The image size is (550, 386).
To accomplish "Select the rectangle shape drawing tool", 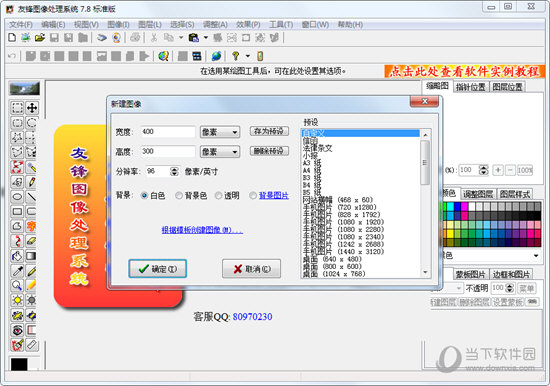I will (x=17, y=211).
